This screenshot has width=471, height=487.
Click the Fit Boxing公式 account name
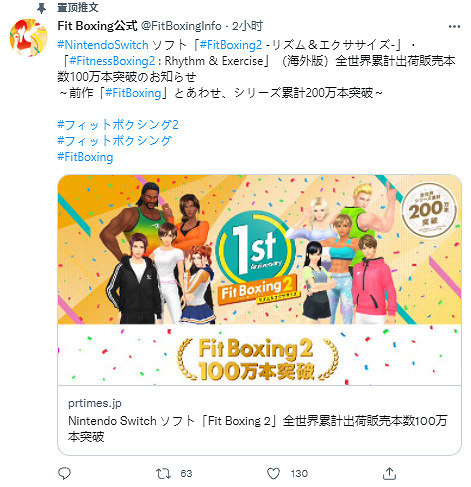[97, 26]
